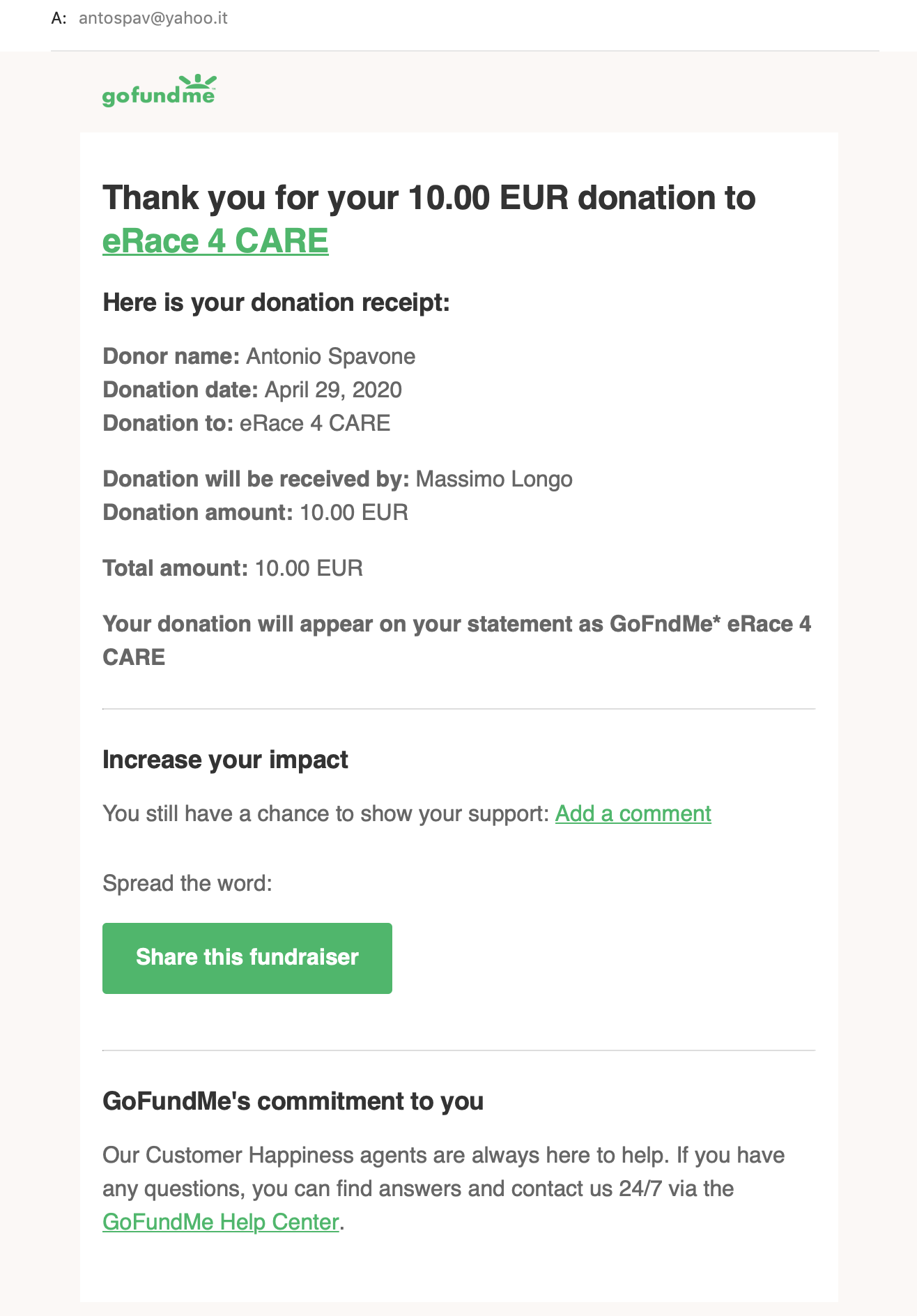Click the "A:" recipient field label
The image size is (917, 1316).
tap(59, 18)
